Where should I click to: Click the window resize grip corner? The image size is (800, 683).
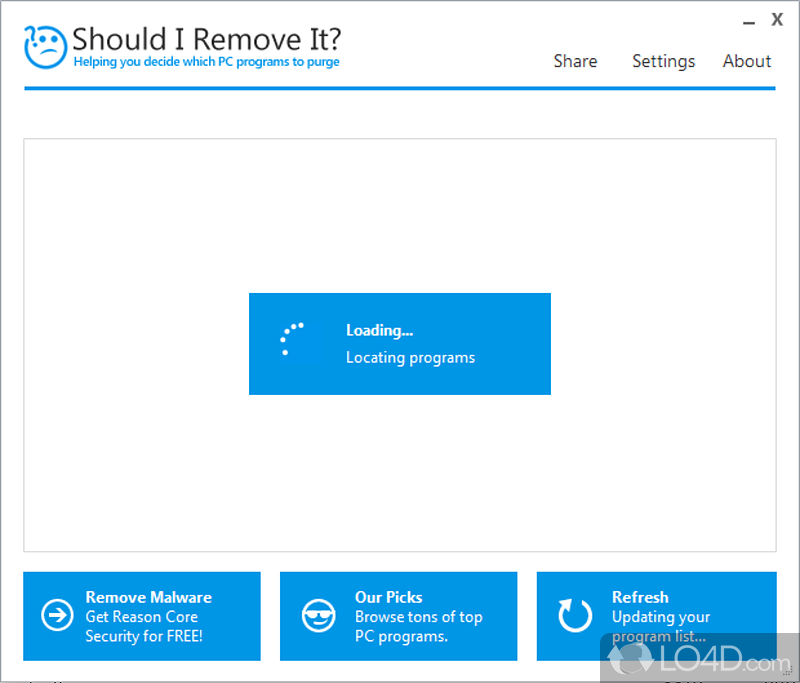coord(787,671)
